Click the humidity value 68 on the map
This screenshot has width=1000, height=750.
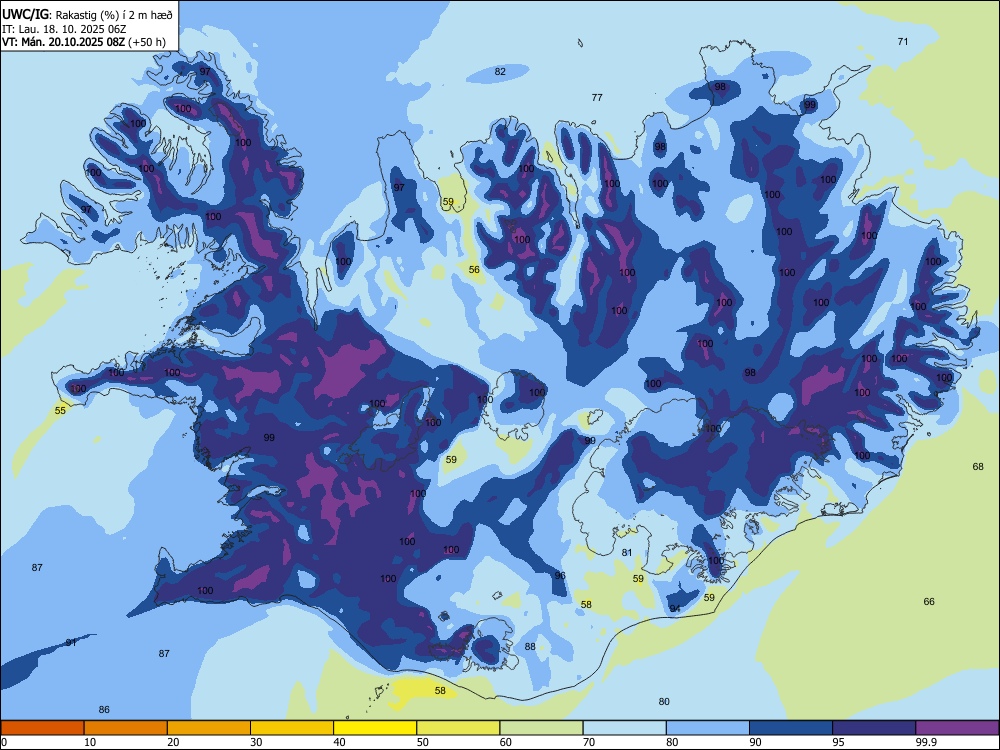click(978, 467)
